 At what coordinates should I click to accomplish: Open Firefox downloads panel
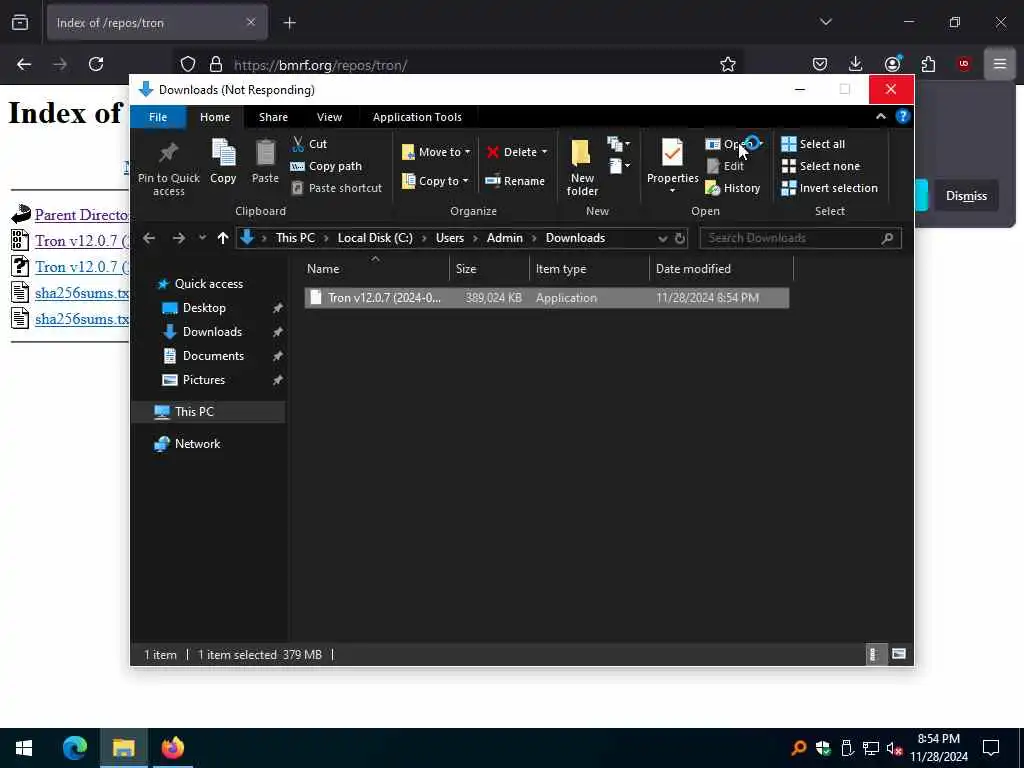(x=856, y=64)
